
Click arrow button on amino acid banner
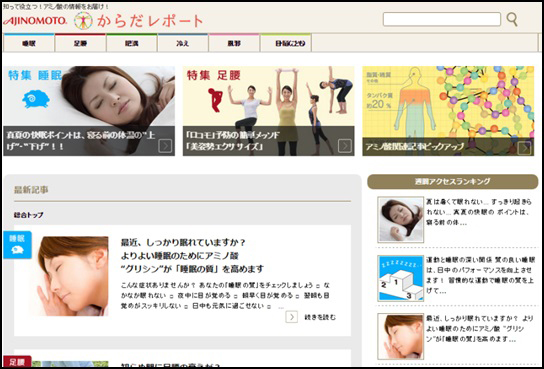(524, 148)
